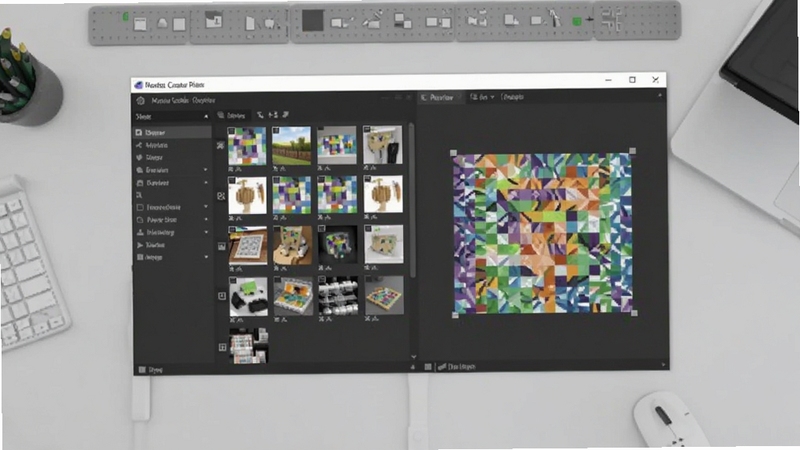Click the thumbnail grid's vertical scrollbar

(411, 200)
